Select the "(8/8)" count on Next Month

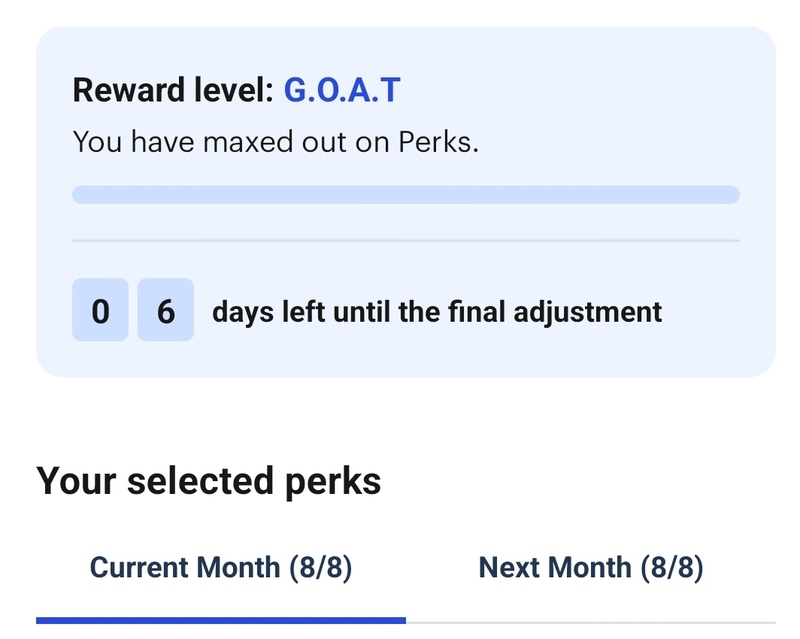coord(672,568)
